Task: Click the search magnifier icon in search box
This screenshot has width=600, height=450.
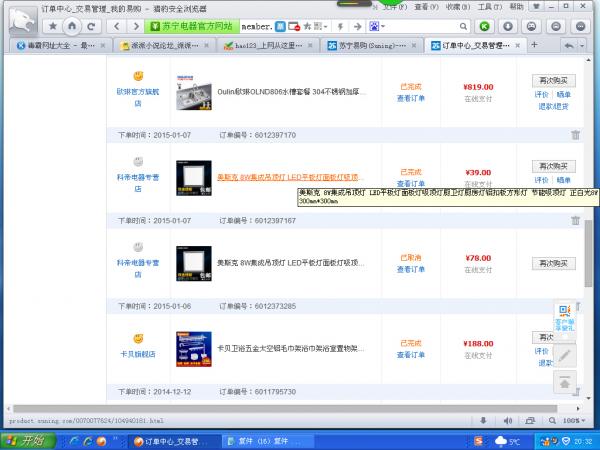Action: [x=463, y=26]
